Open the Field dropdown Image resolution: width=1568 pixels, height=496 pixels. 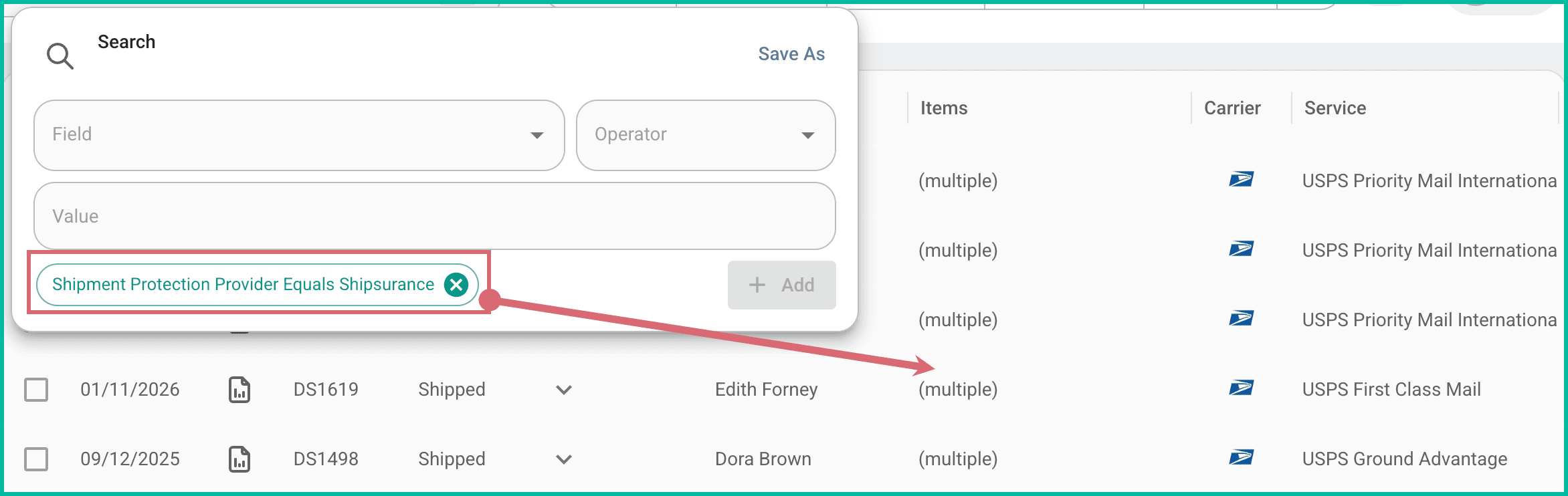298,135
